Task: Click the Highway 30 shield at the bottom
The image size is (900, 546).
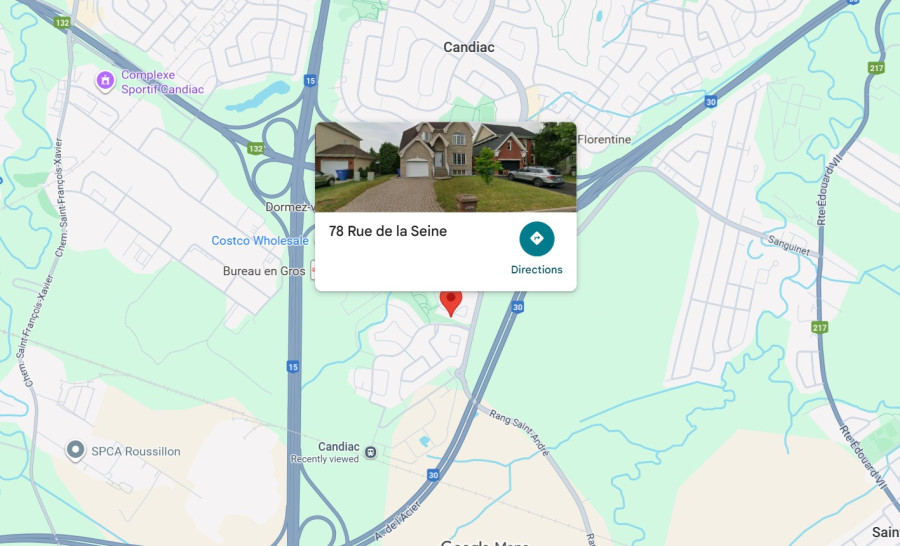Action: pos(433,475)
